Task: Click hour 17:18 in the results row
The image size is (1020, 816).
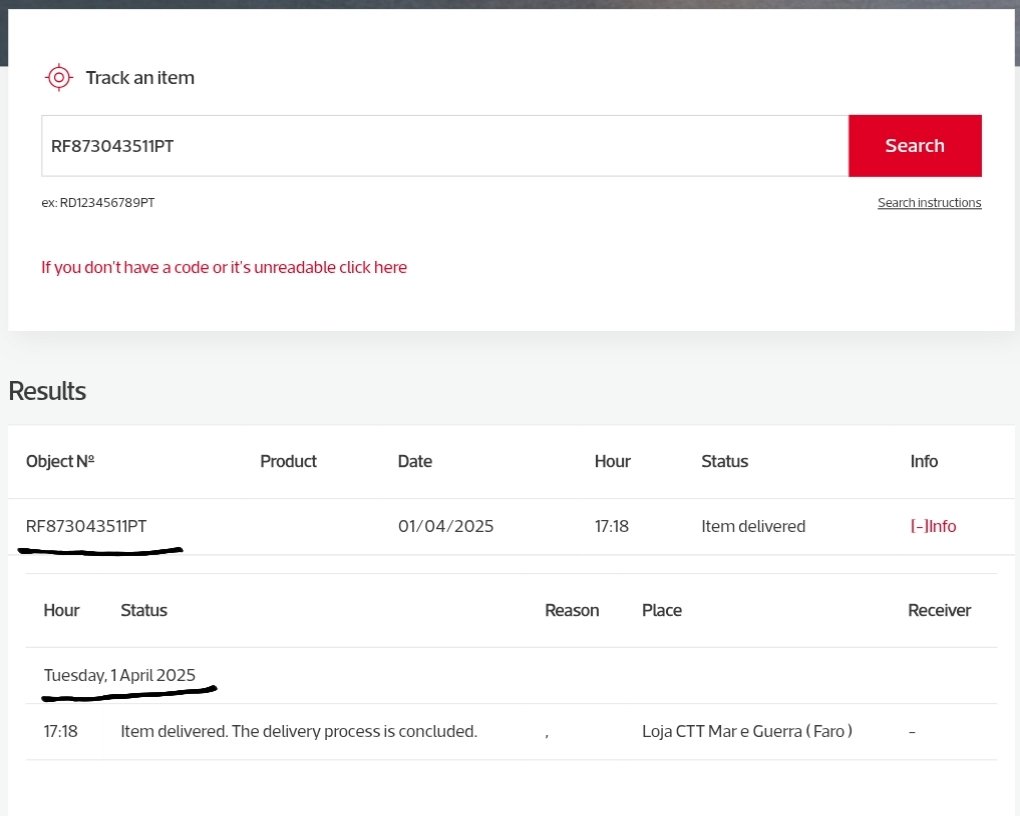Action: point(611,526)
